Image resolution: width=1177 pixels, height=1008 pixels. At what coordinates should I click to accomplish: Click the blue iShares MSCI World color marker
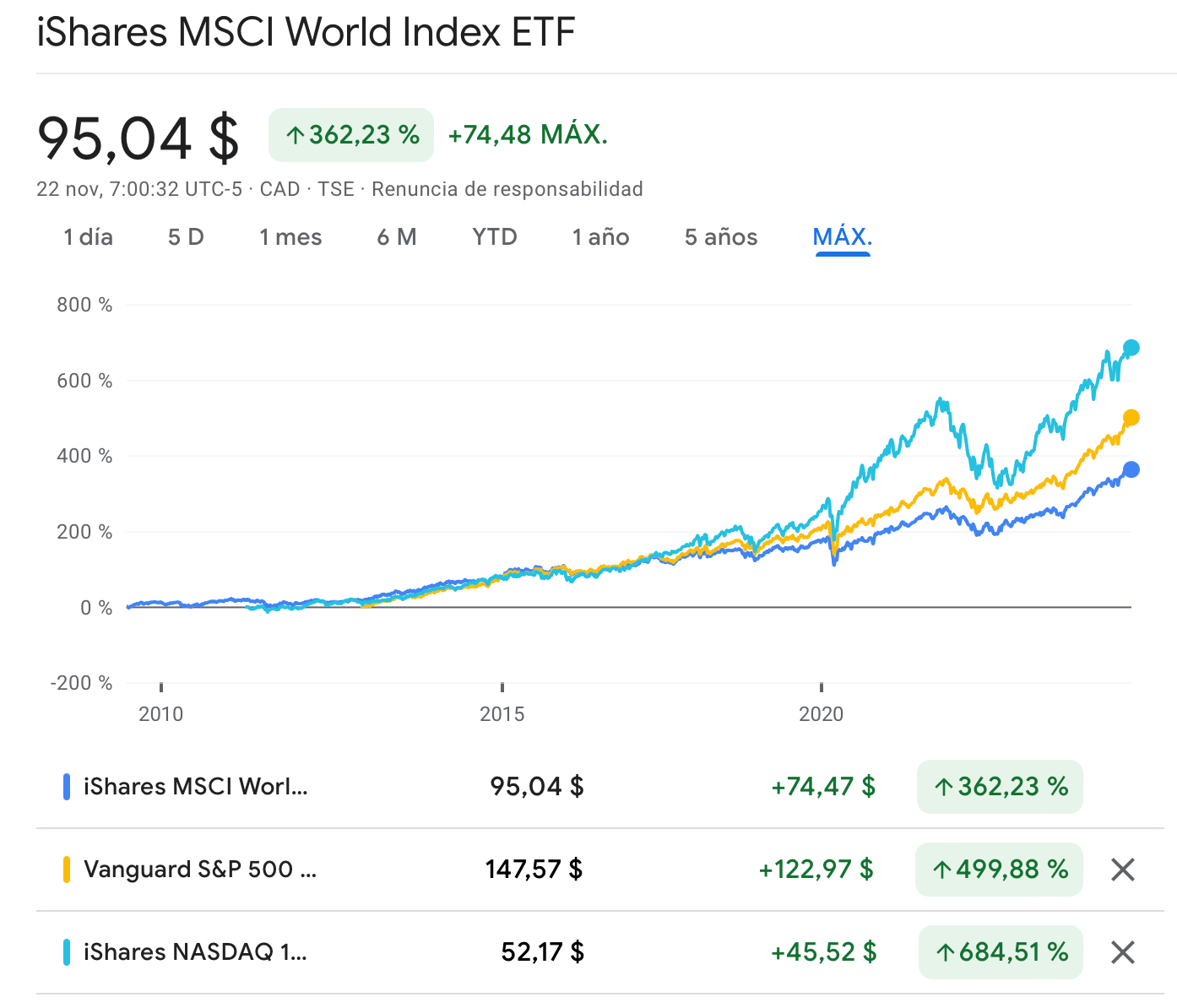pos(67,787)
